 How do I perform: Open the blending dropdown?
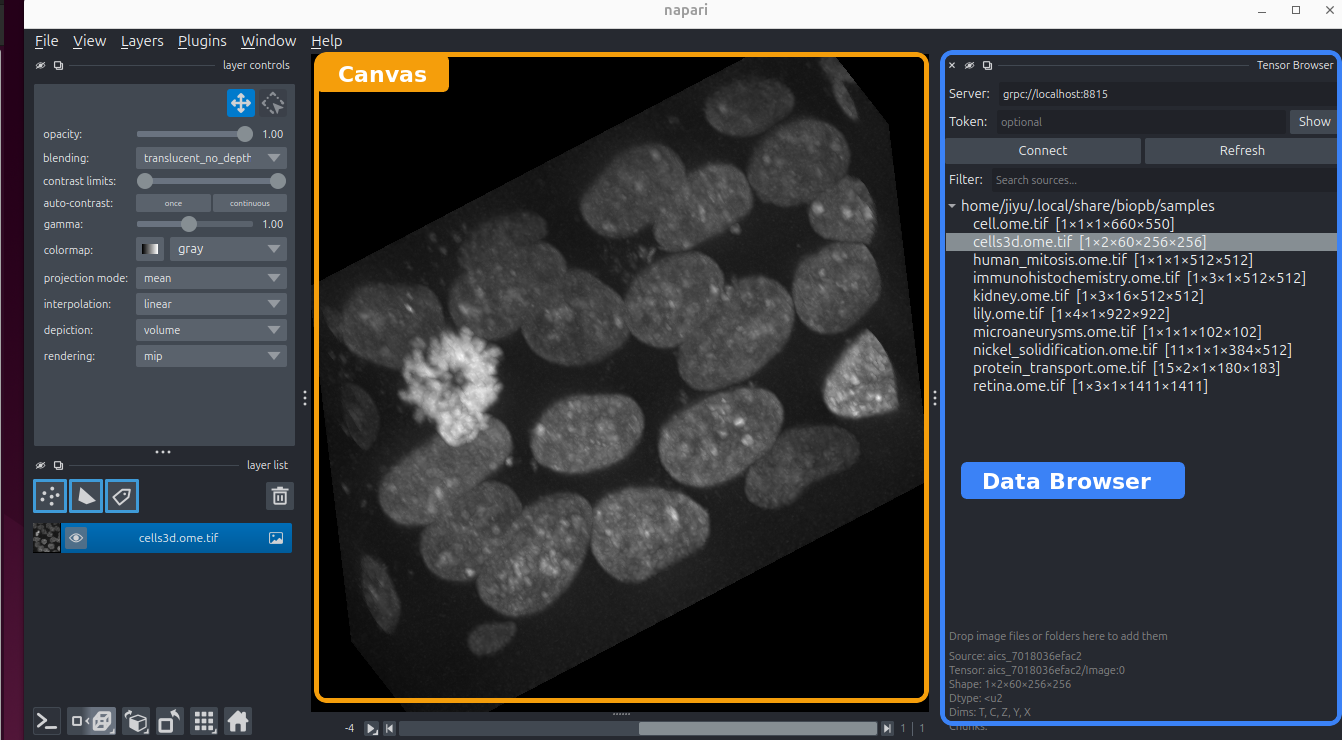tap(211, 158)
